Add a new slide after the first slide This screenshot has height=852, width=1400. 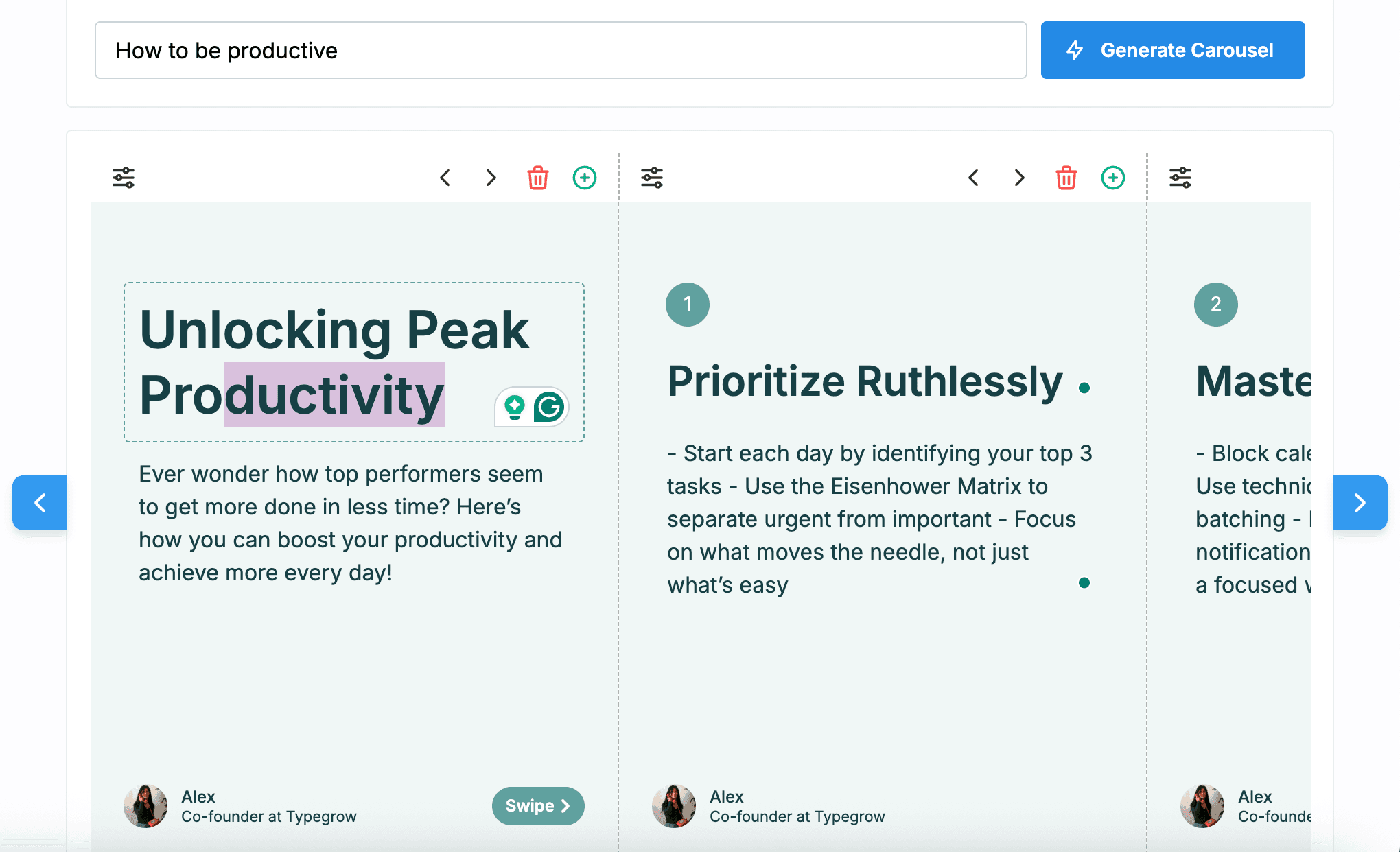pyautogui.click(x=585, y=178)
